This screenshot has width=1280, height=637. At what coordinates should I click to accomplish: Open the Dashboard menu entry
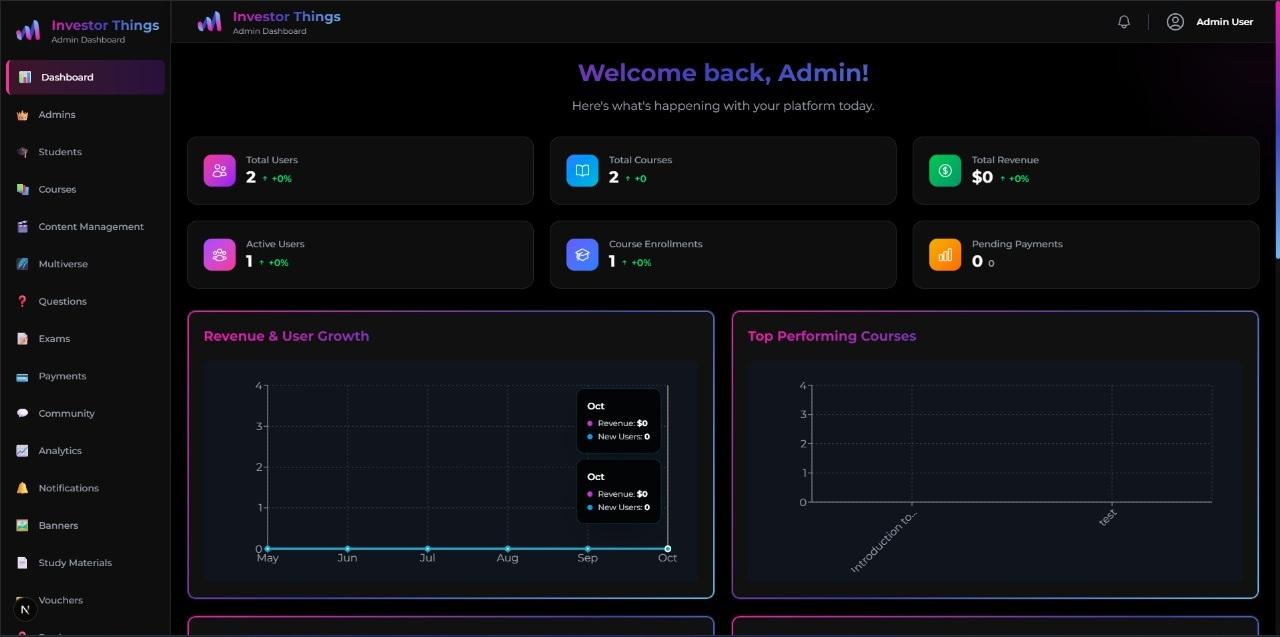point(67,77)
